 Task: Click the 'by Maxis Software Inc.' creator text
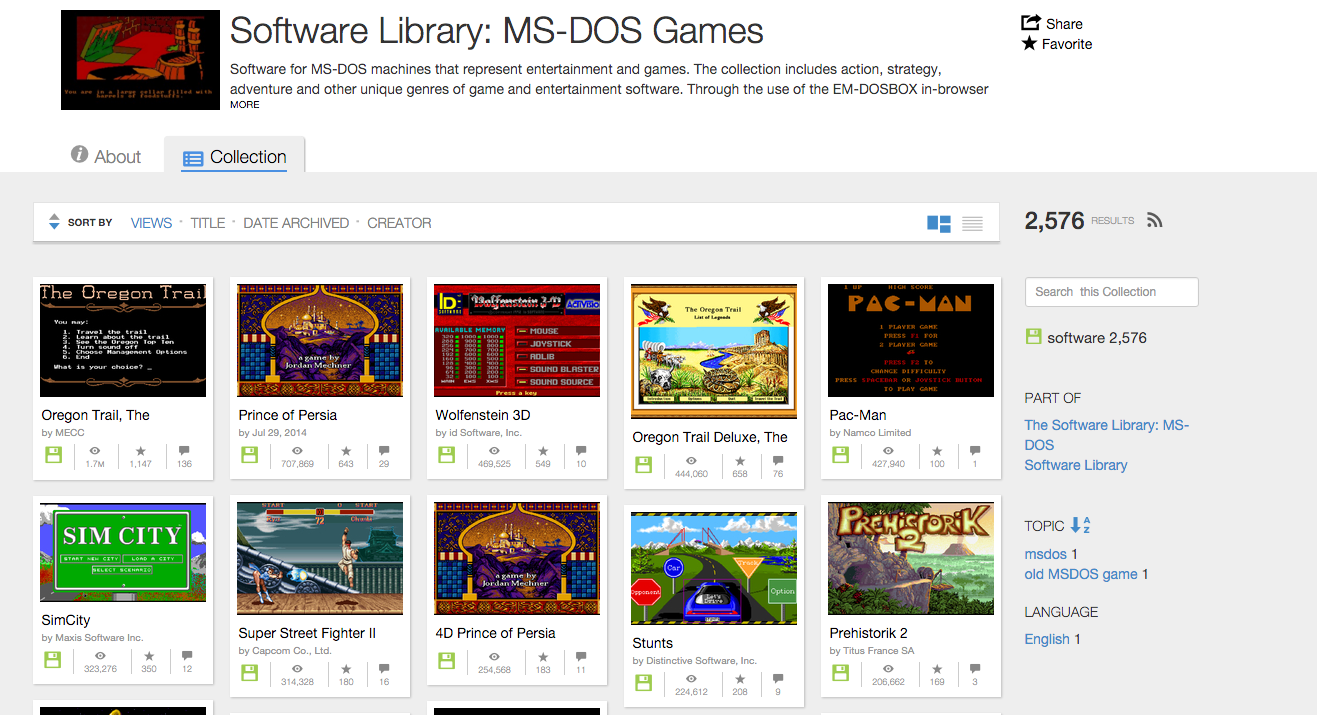pyautogui.click(x=92, y=638)
